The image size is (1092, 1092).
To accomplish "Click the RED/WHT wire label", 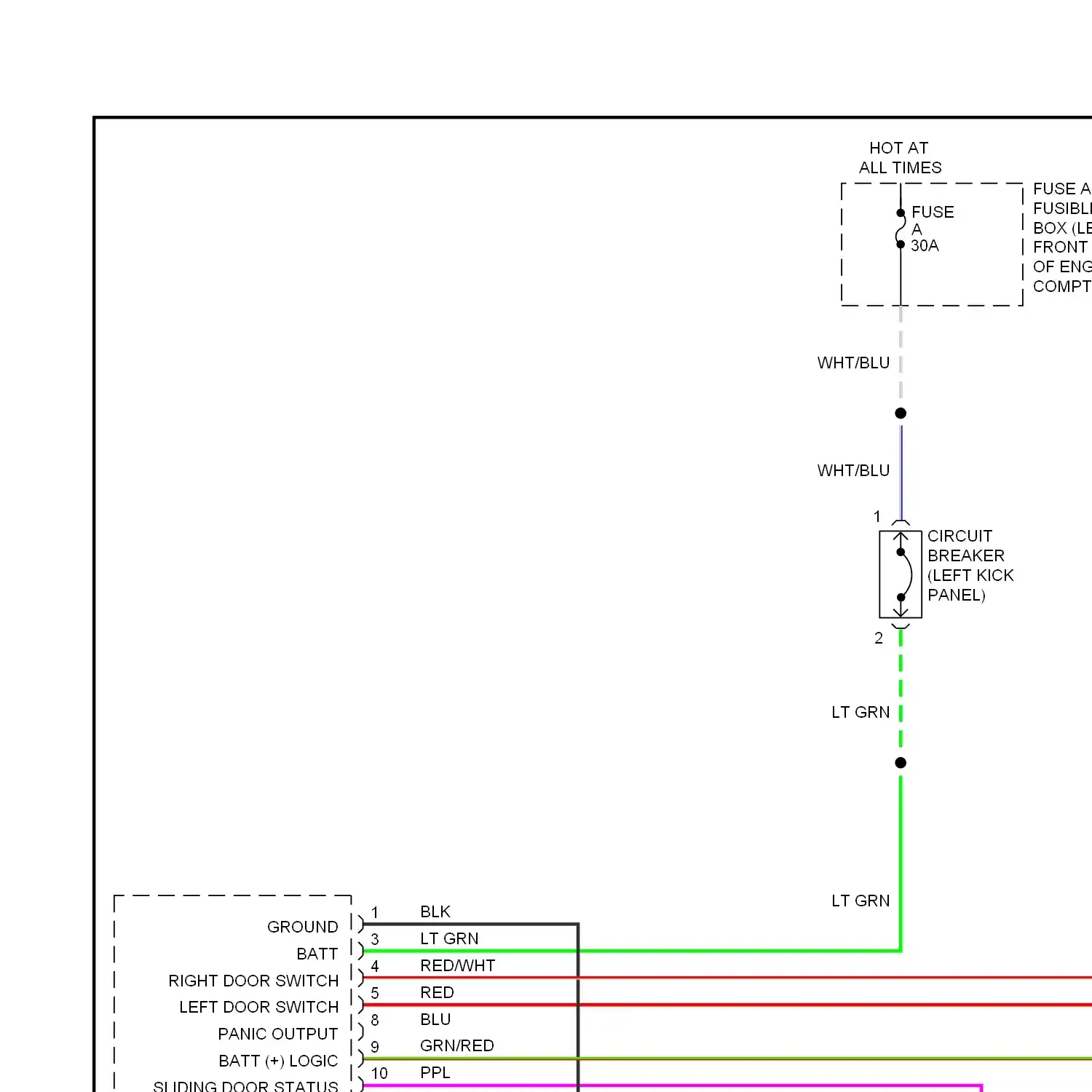I will point(457,965).
